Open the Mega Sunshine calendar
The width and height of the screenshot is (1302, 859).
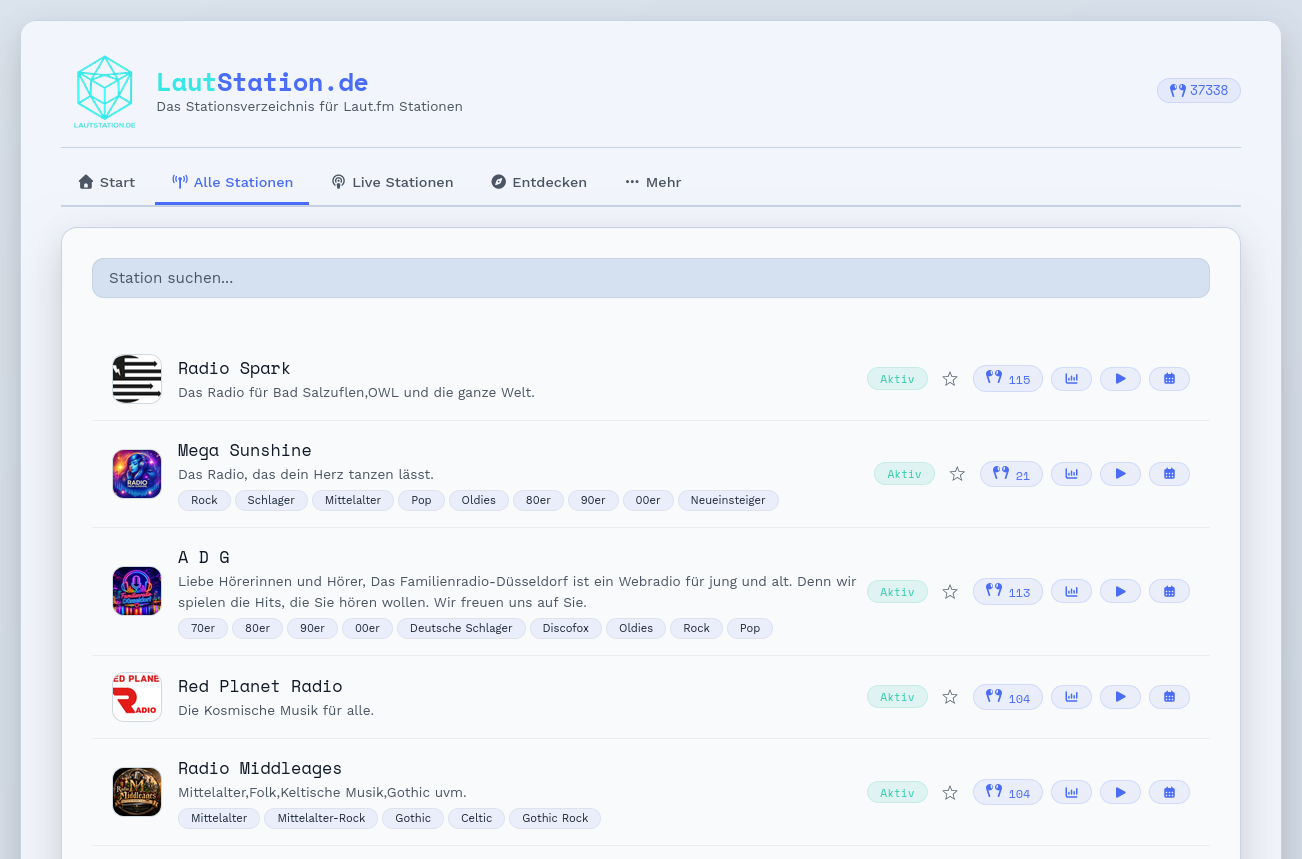coord(1169,474)
